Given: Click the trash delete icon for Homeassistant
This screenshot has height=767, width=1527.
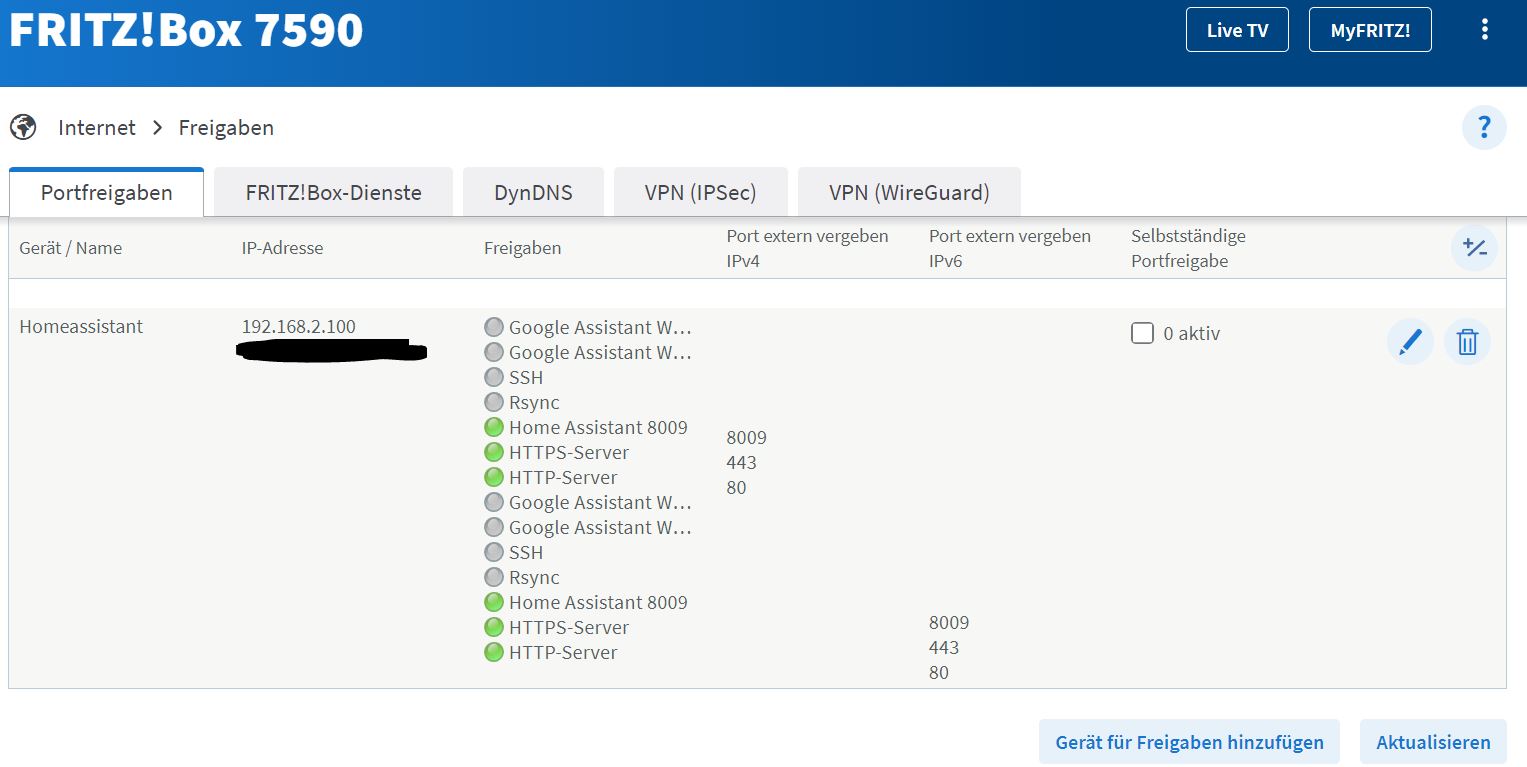Looking at the screenshot, I should click(1467, 342).
